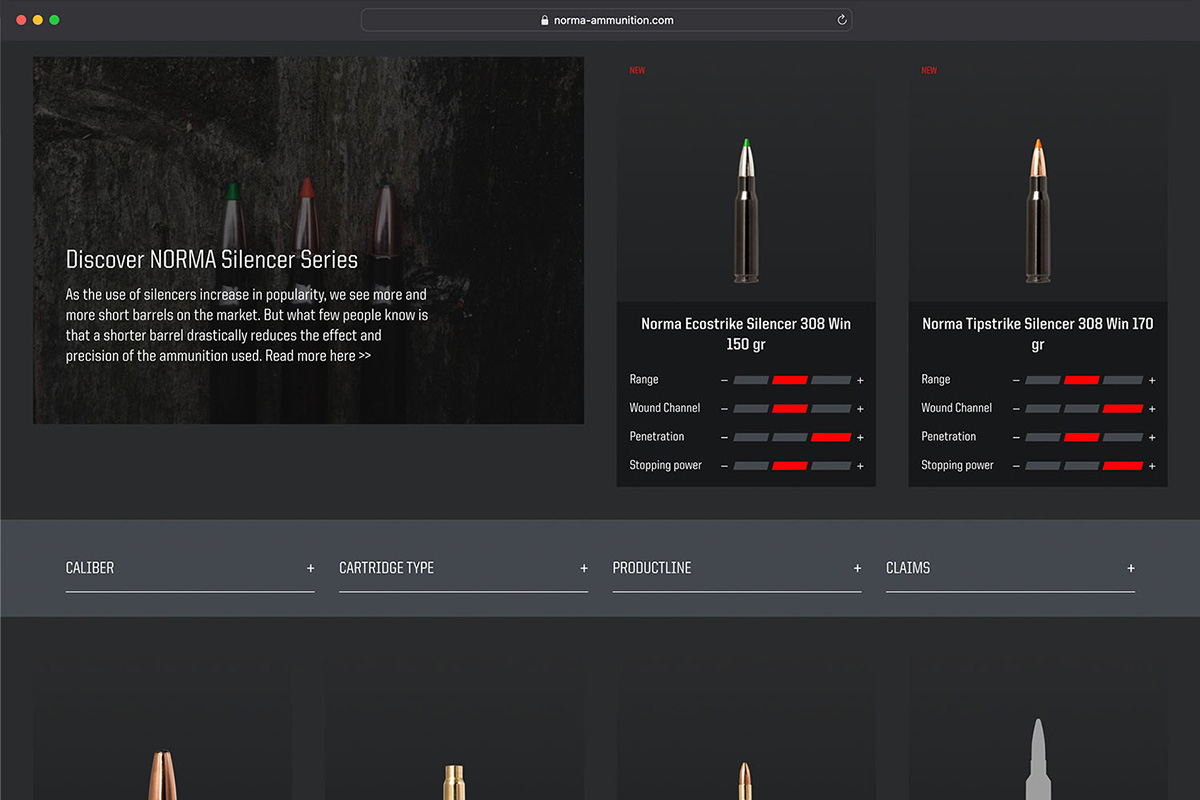Click the Ecostrike Range rating bar
Viewport: 1200px width, 800px height.
[x=792, y=380]
